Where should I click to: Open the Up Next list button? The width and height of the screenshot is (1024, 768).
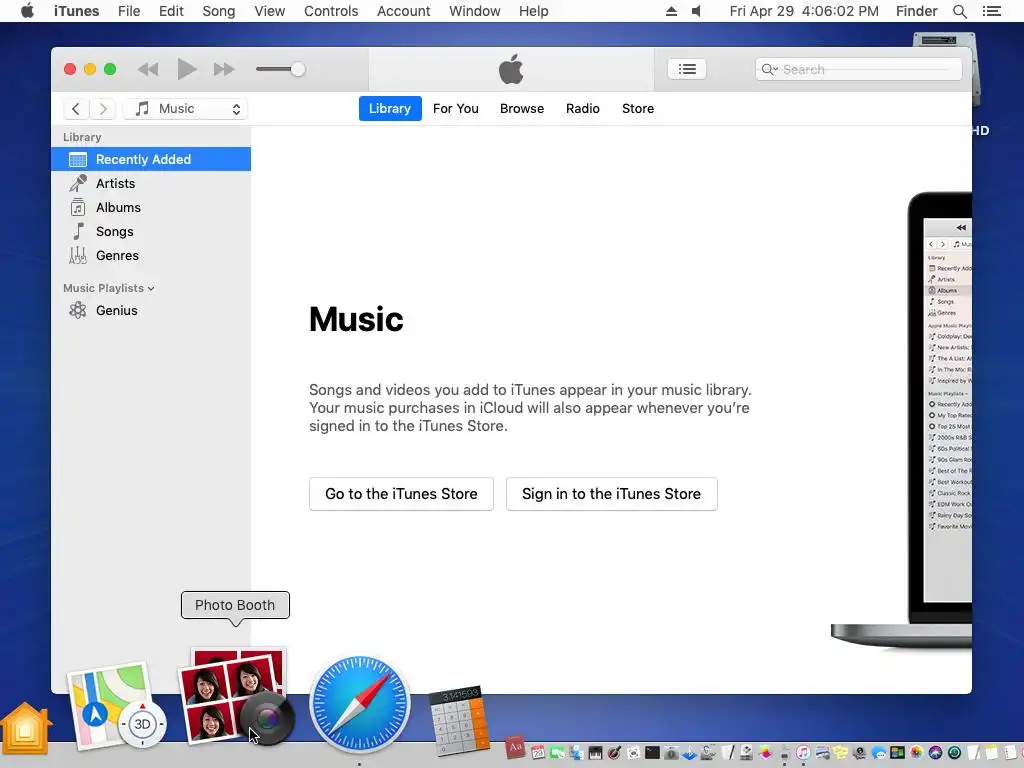coord(686,69)
